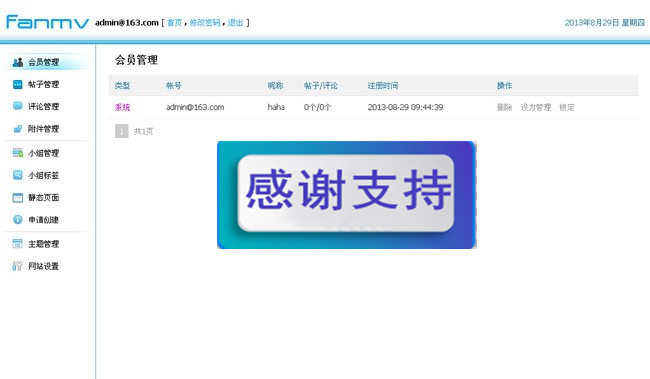Click the 评论管理 speech bubble icon
The image size is (650, 379).
pos(17,106)
